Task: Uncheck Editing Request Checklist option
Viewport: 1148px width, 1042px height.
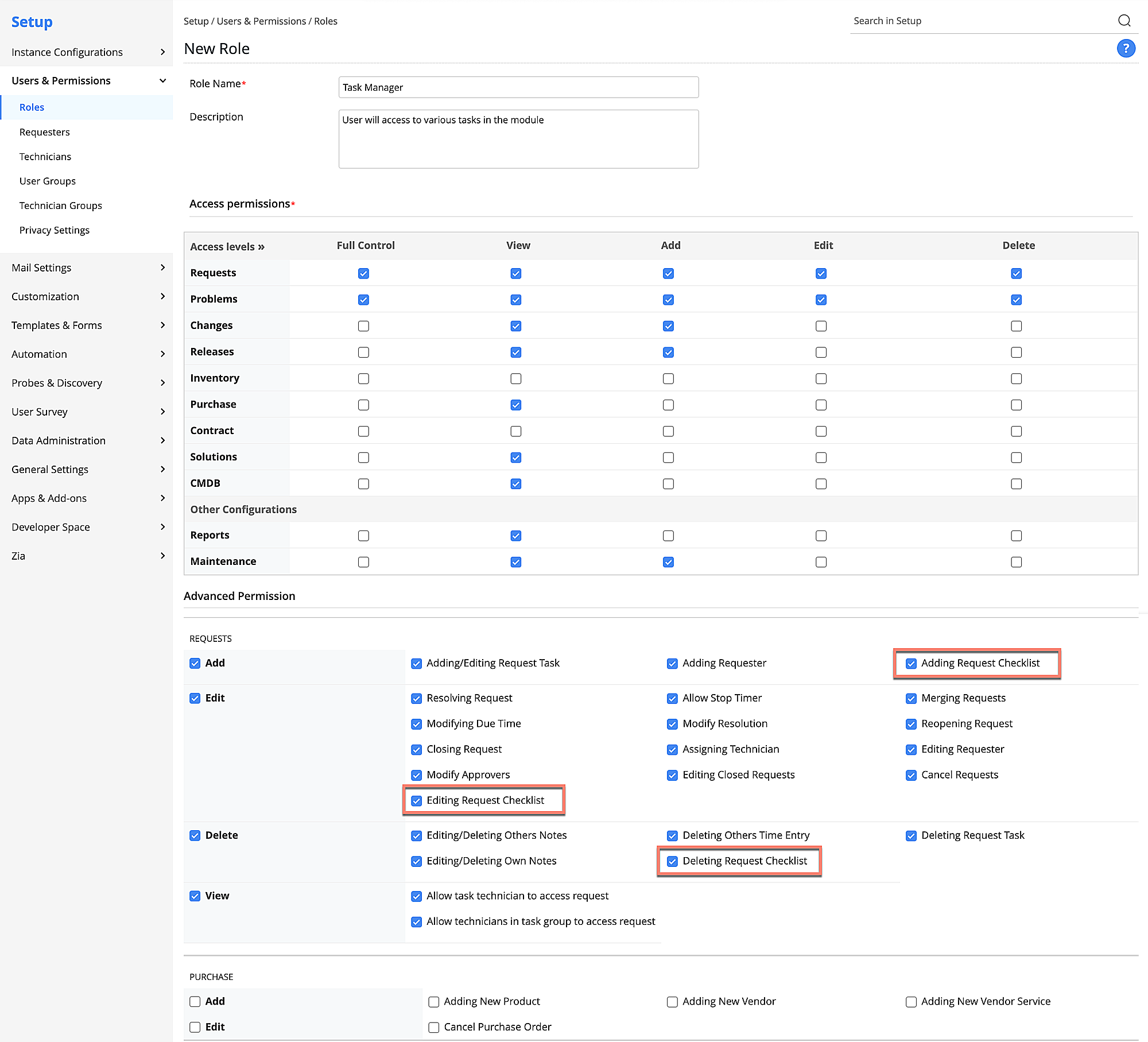Action: [416, 800]
